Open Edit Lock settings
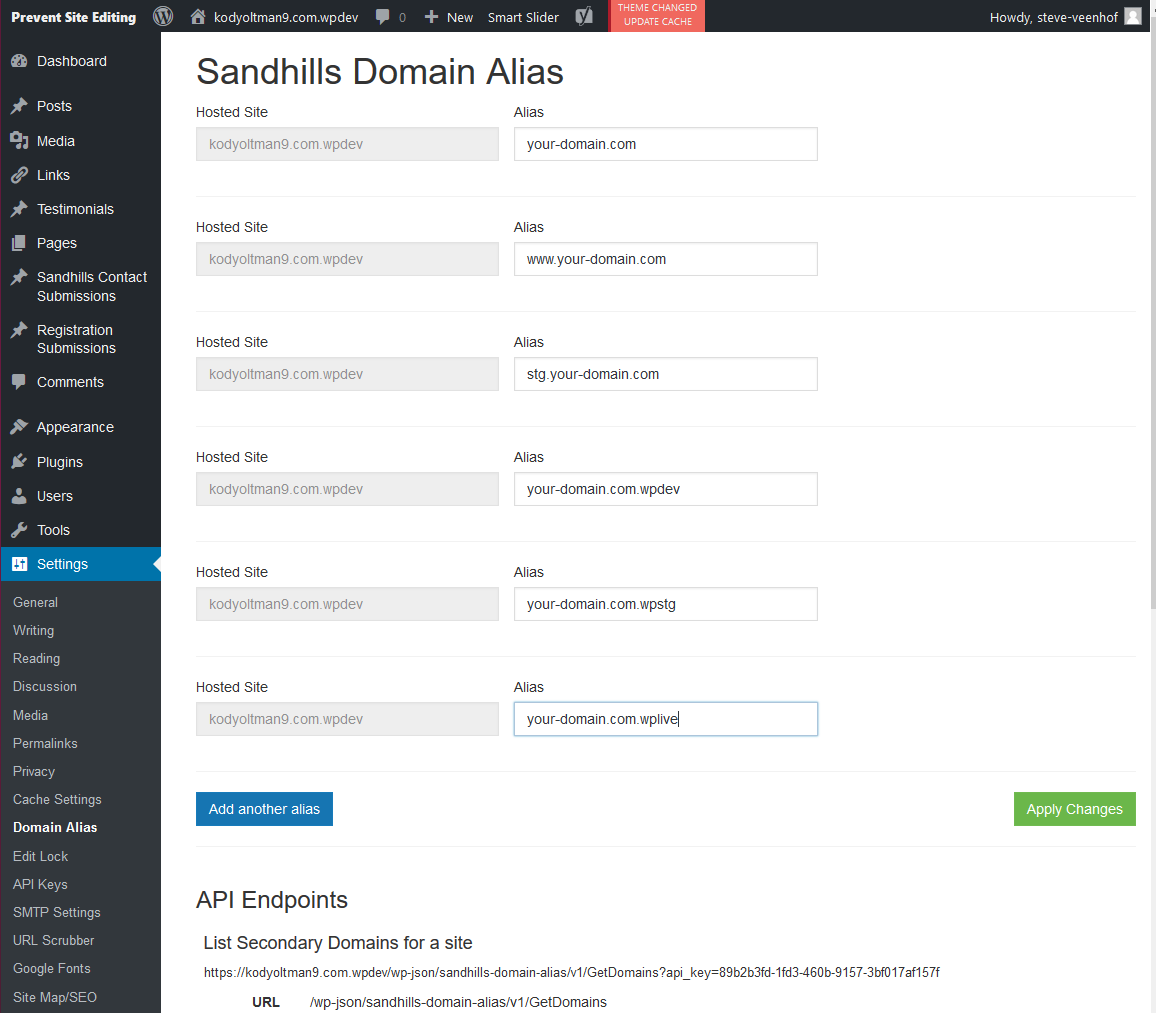Screen dimensions: 1156x1013 coord(41,856)
